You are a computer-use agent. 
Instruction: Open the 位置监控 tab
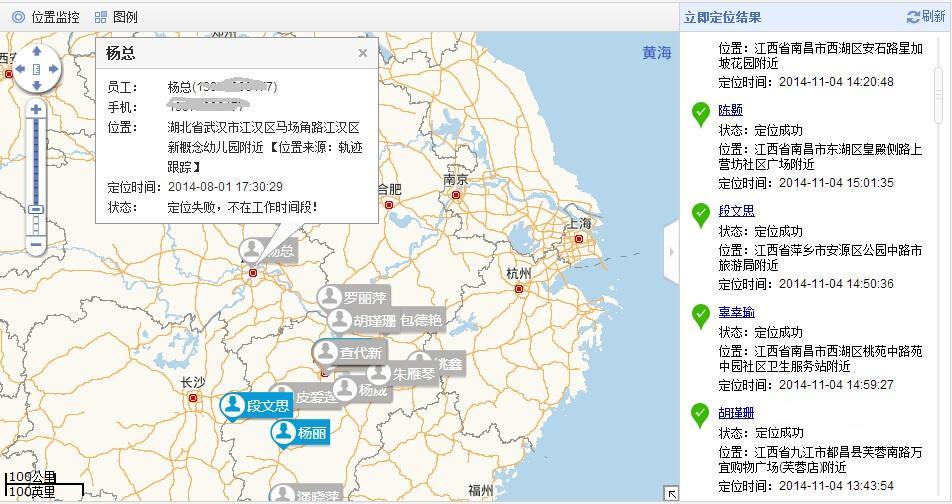[45, 17]
